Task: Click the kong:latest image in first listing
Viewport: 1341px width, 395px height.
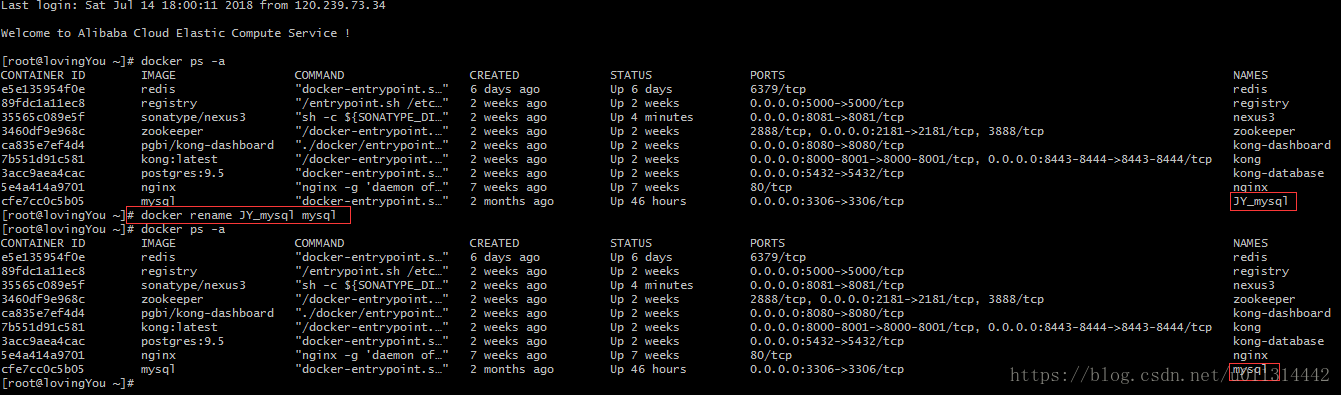Action: point(179,160)
